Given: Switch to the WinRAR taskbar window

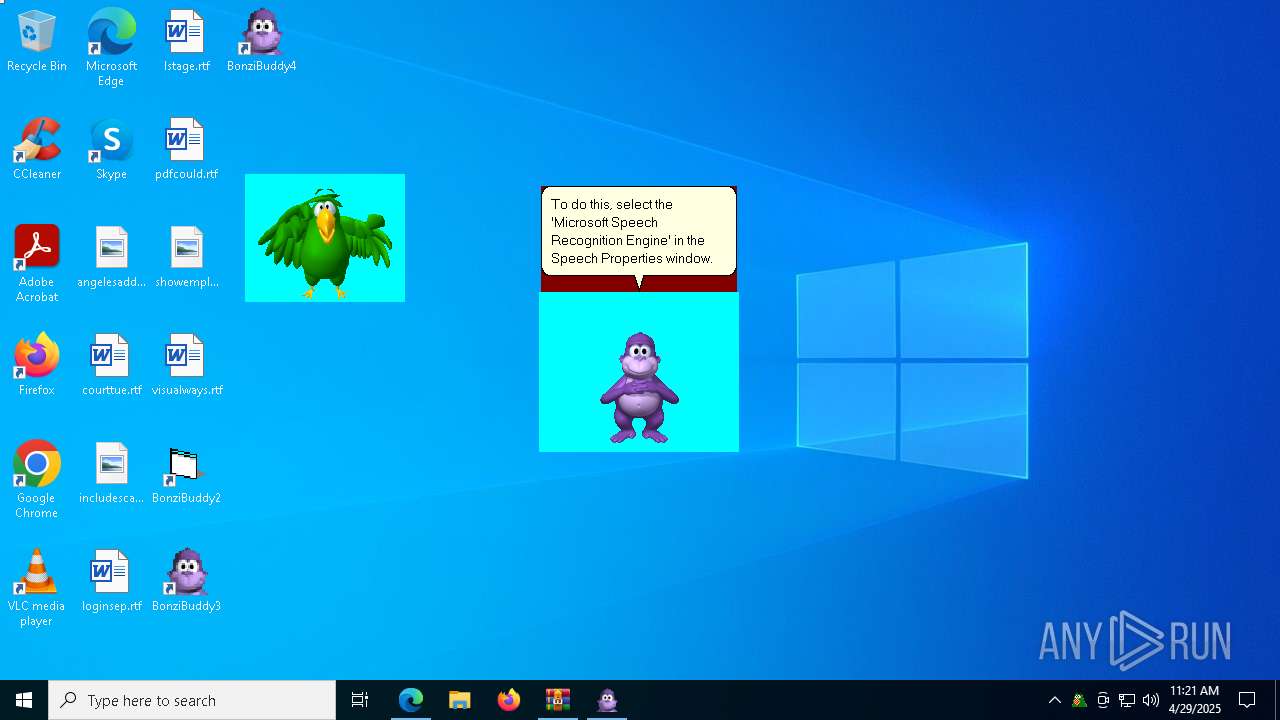Looking at the screenshot, I should tap(558, 700).
